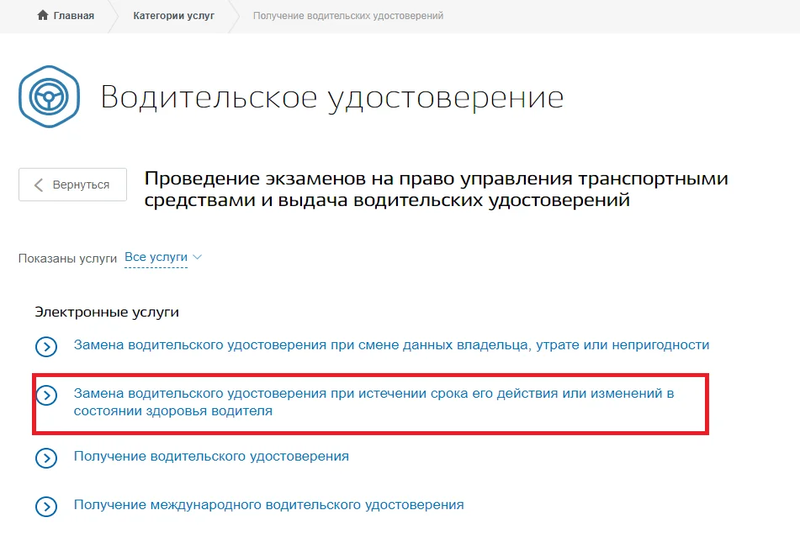The image size is (800, 533).
Task: Click the arrow icon beside Получение международного водительского удостоверения
Action: click(x=46, y=506)
